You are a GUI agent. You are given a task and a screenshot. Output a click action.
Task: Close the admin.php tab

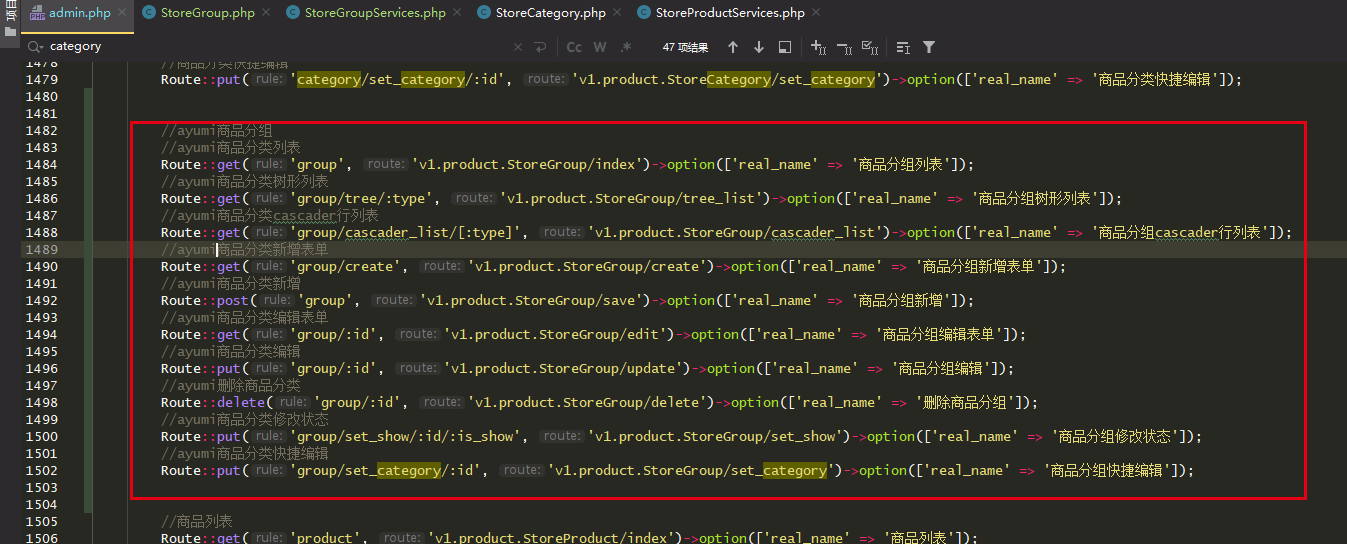tap(120, 13)
